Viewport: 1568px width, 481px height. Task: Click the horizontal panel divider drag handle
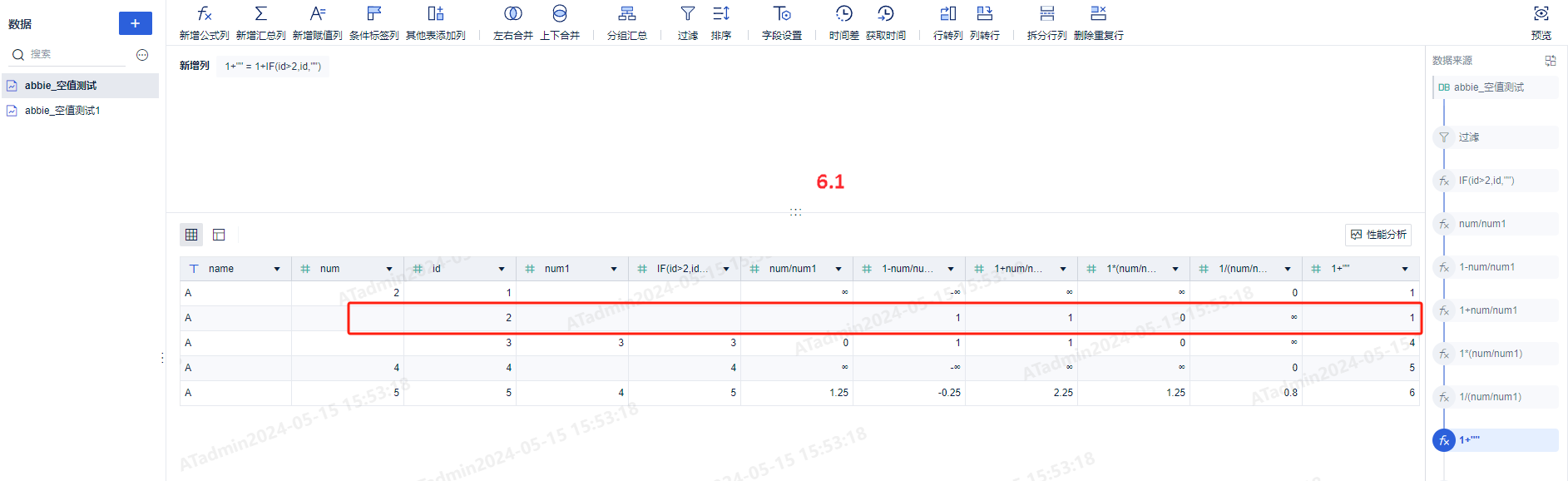796,212
